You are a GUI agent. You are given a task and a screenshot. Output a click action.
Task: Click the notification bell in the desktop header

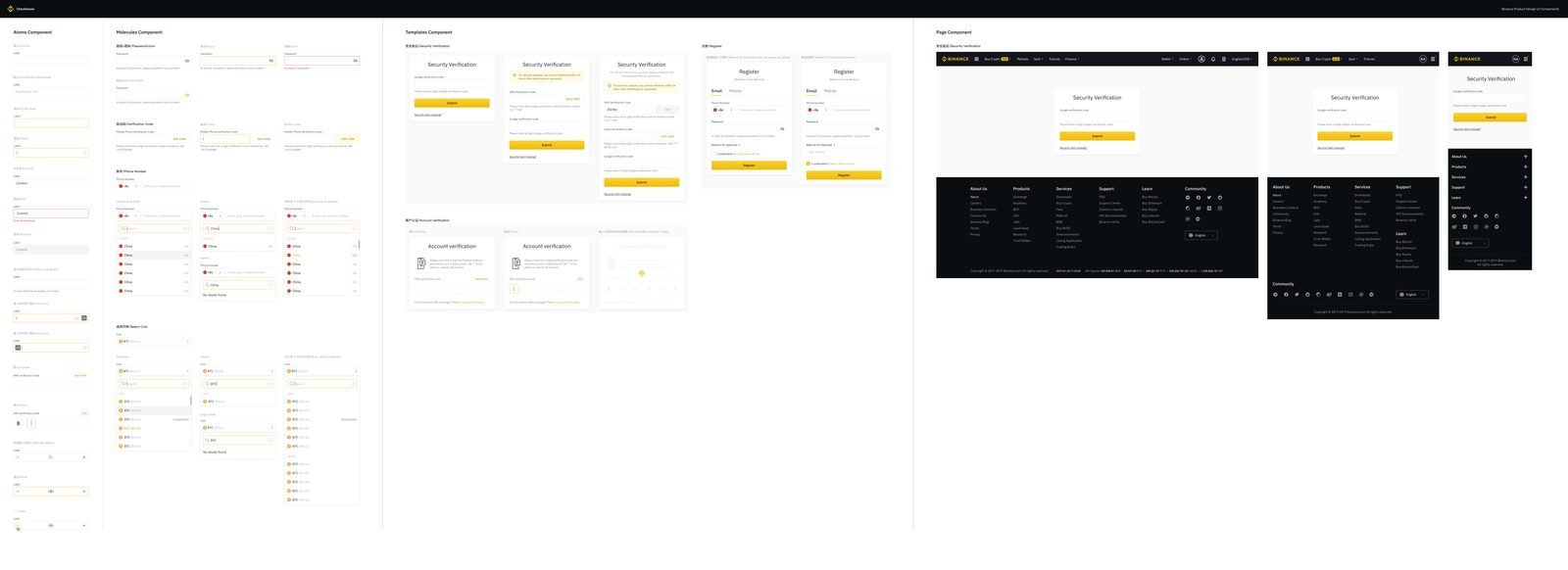[x=1213, y=59]
